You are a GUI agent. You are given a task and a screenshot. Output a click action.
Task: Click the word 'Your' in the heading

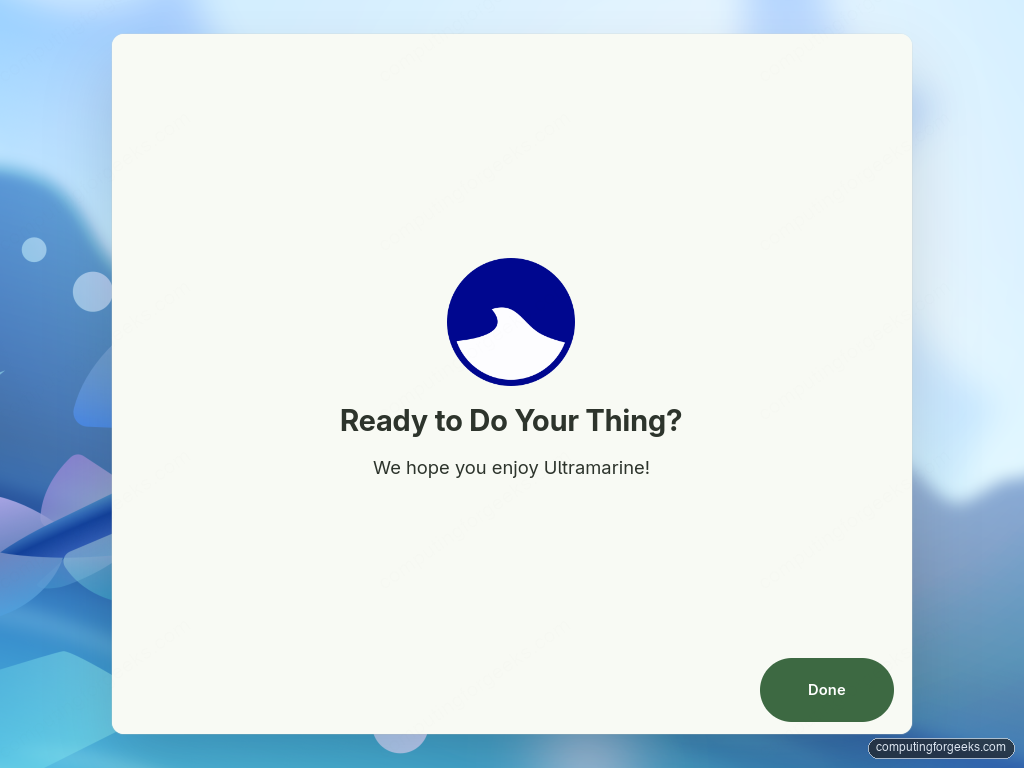(x=547, y=421)
